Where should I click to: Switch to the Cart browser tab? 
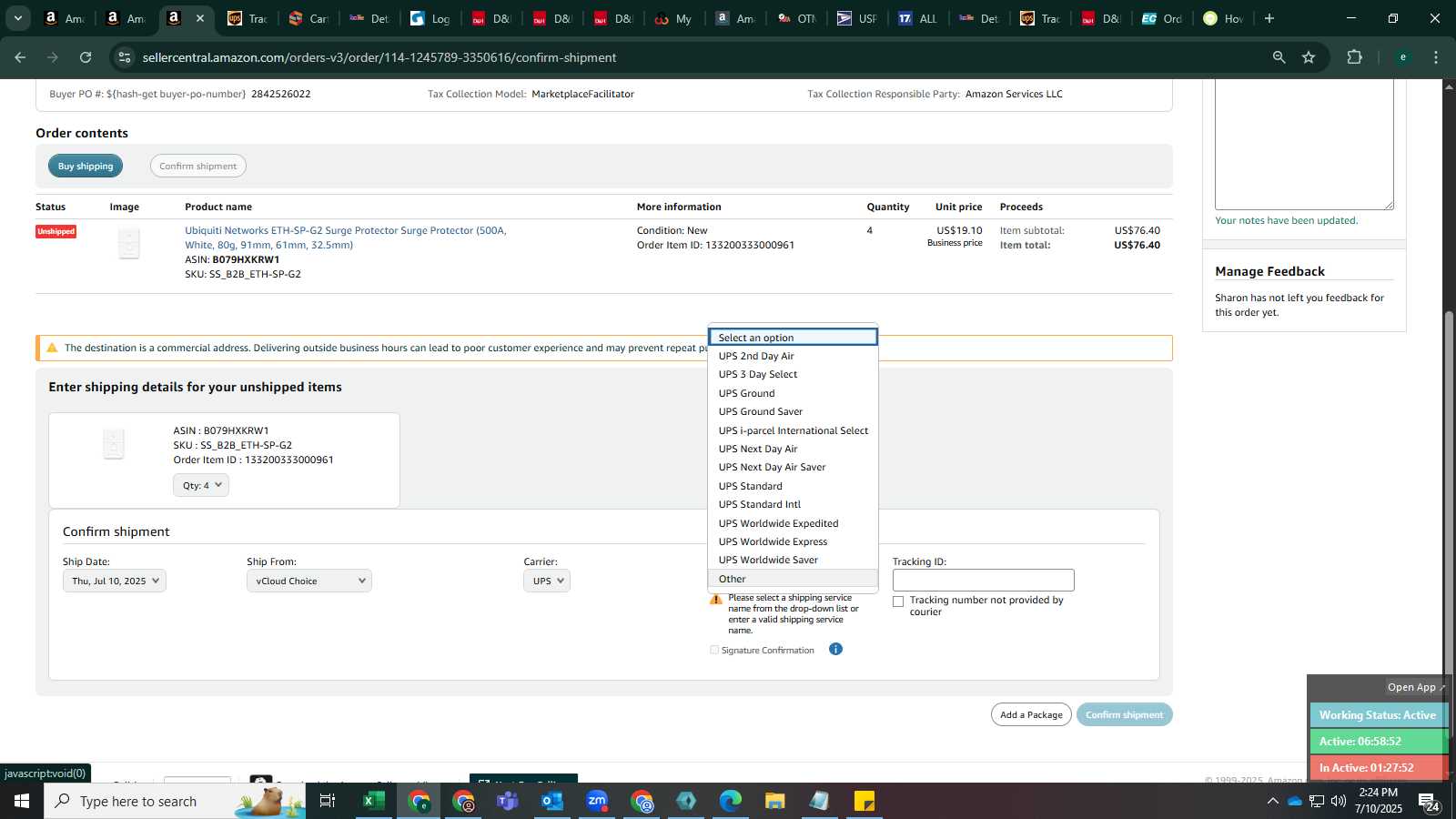pos(308,18)
